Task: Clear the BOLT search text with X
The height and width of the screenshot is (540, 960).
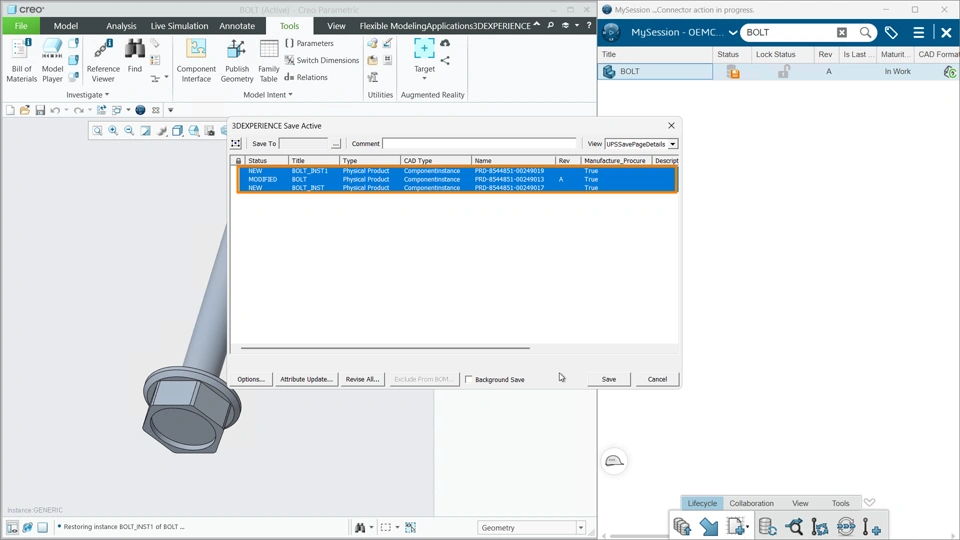Action: coord(842,32)
